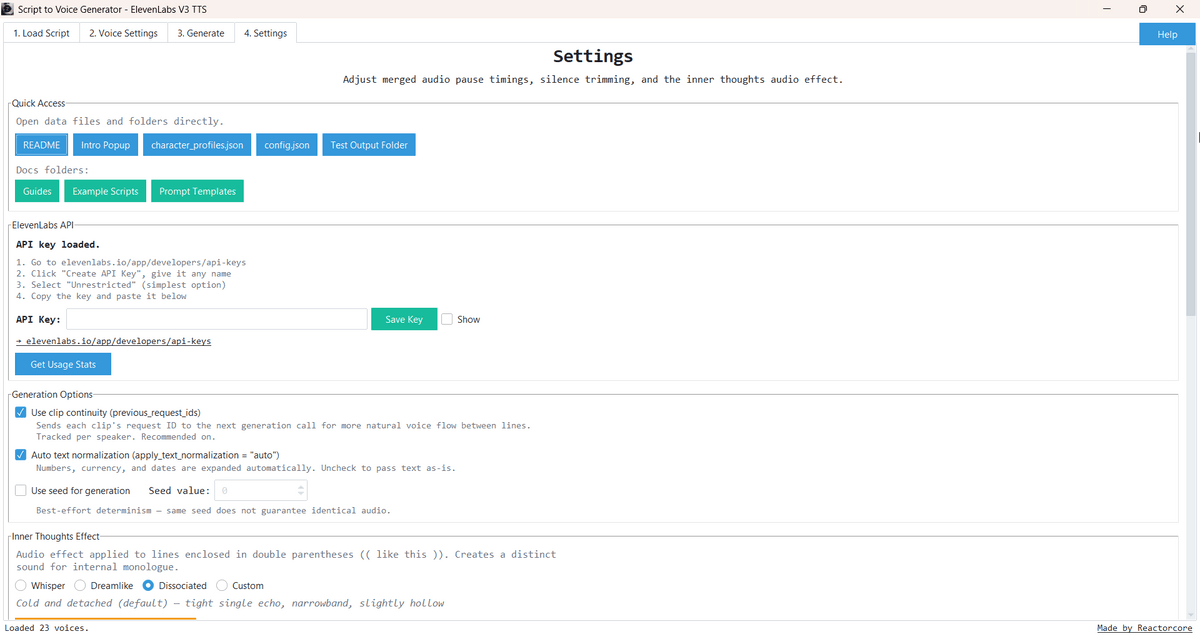Click the Seed value field
The image size is (1200, 638).
tap(255, 490)
